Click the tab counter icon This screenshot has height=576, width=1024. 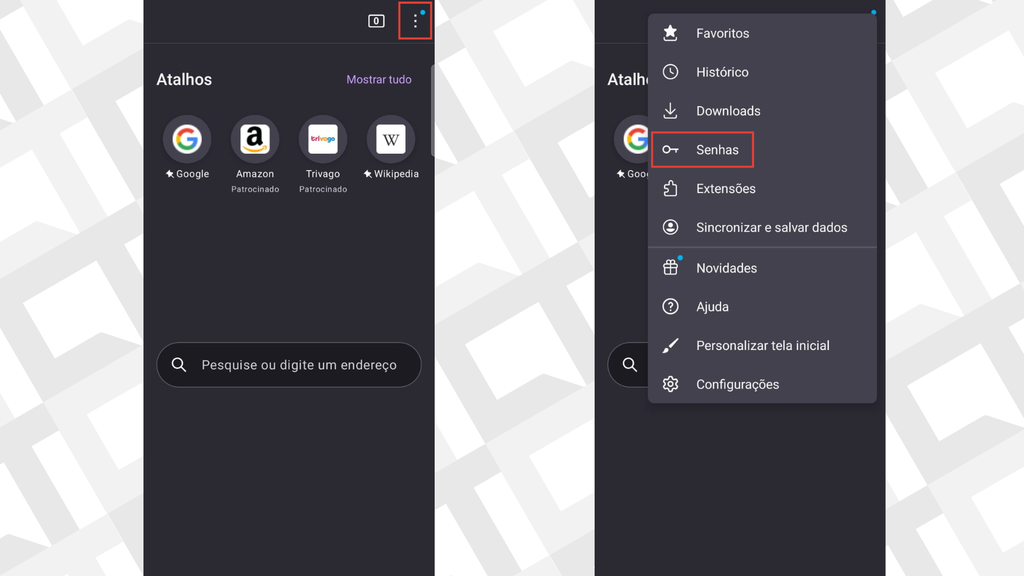(375, 20)
